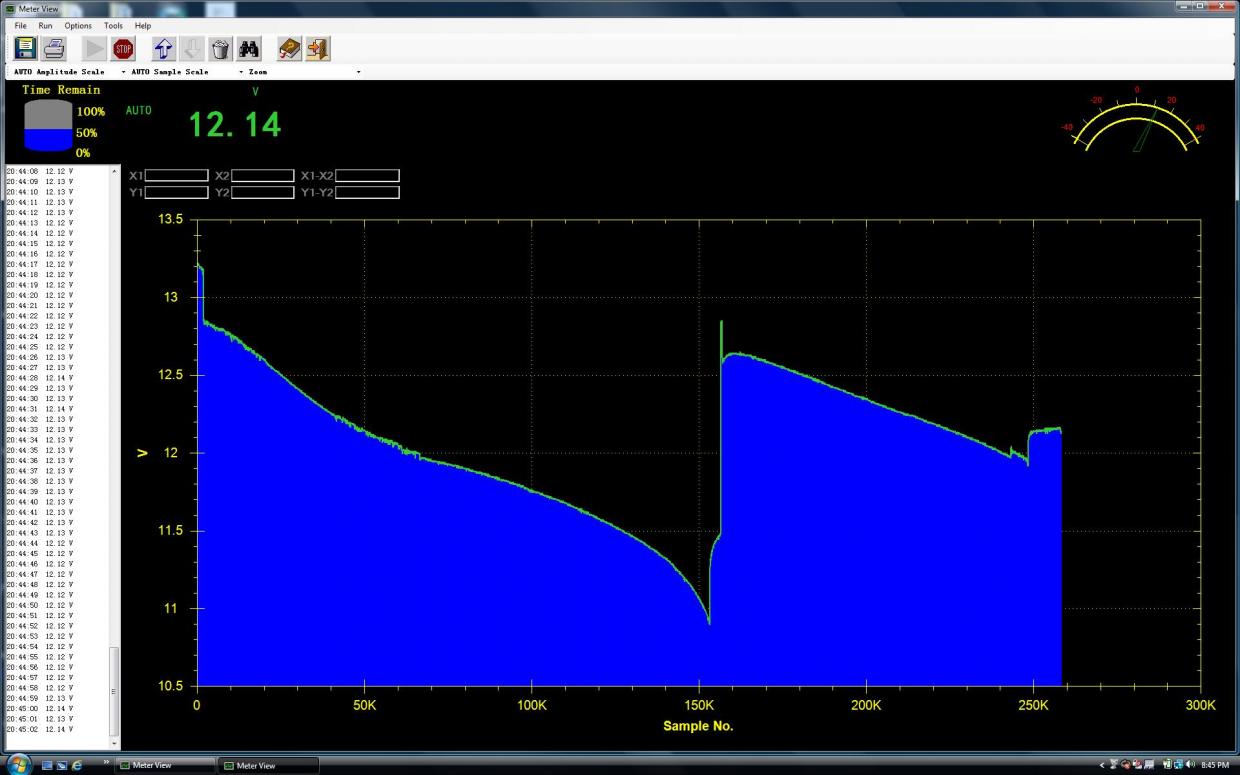Viewport: 1240px width, 775px height.
Task: Select log entry 20:44:31 12.14 V
Action: [x=40, y=409]
